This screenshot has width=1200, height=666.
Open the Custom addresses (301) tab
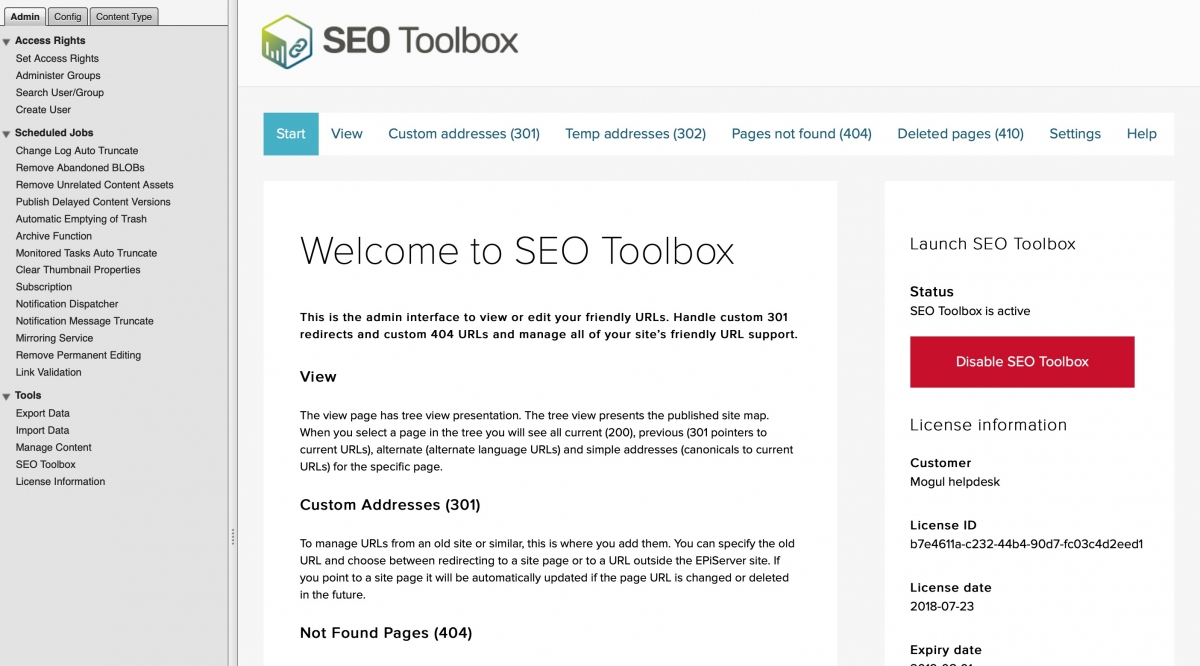[463, 132]
